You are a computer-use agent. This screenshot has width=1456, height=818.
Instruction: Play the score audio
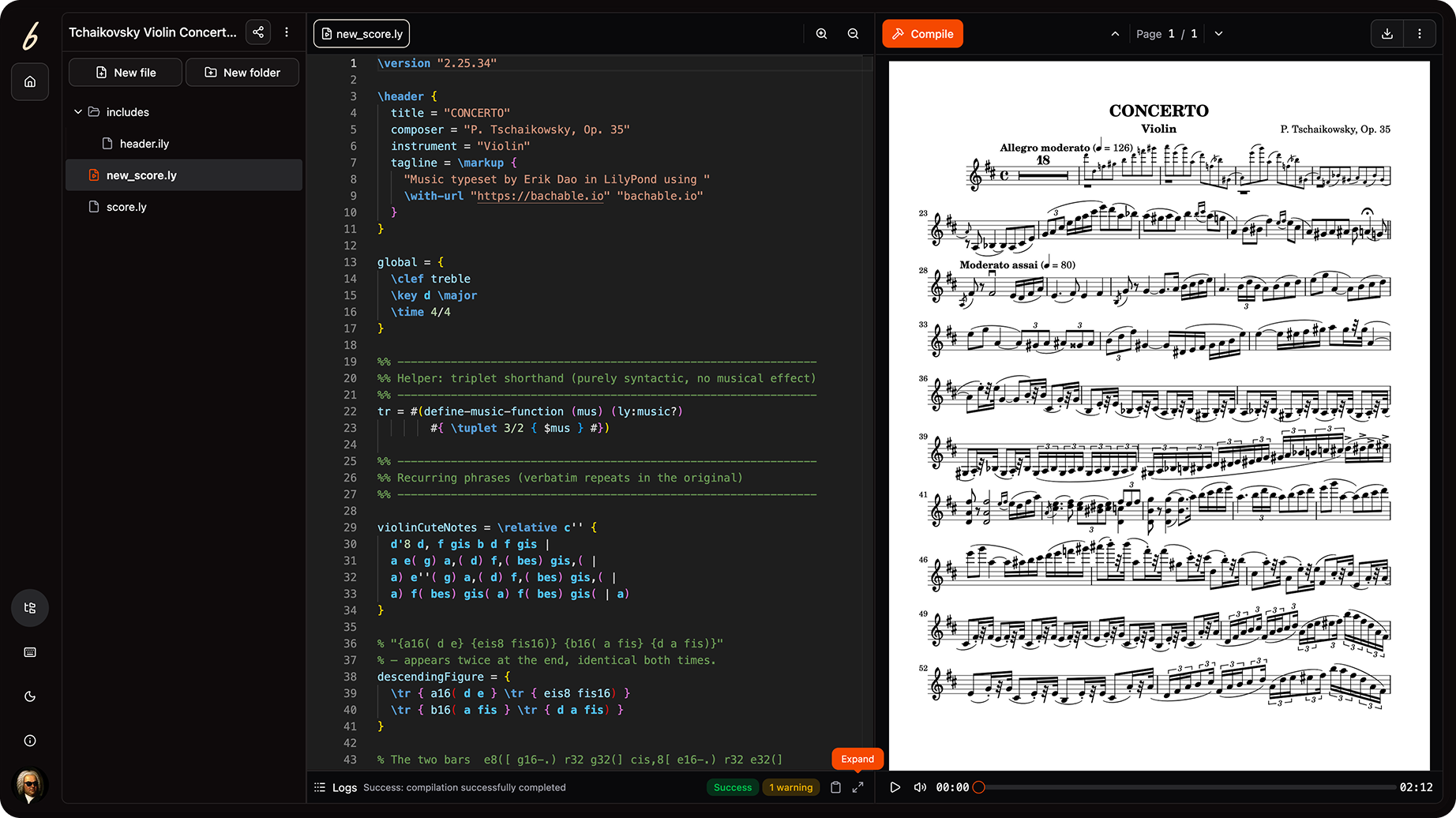point(895,787)
